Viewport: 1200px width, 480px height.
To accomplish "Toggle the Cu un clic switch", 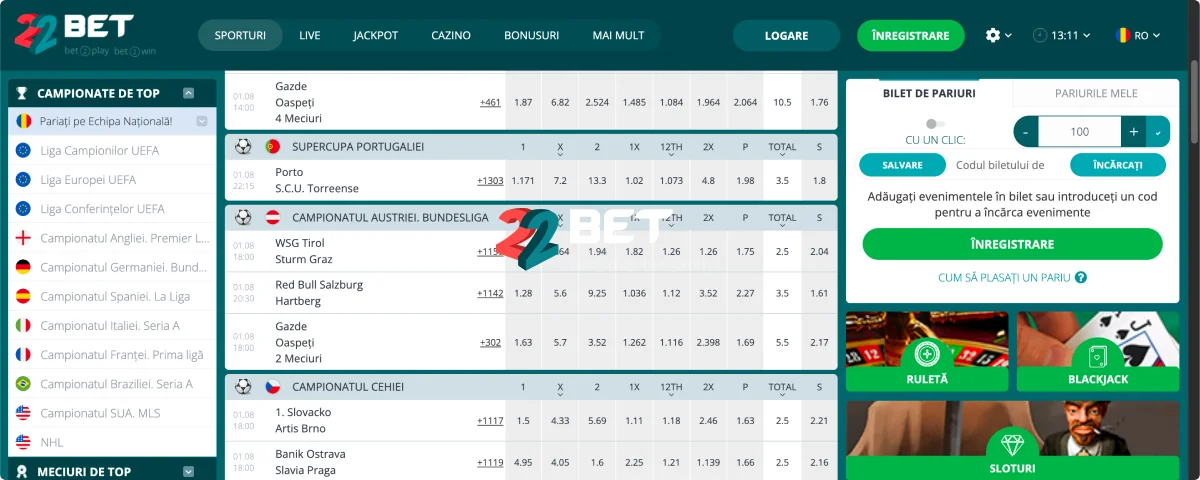I will (x=936, y=124).
